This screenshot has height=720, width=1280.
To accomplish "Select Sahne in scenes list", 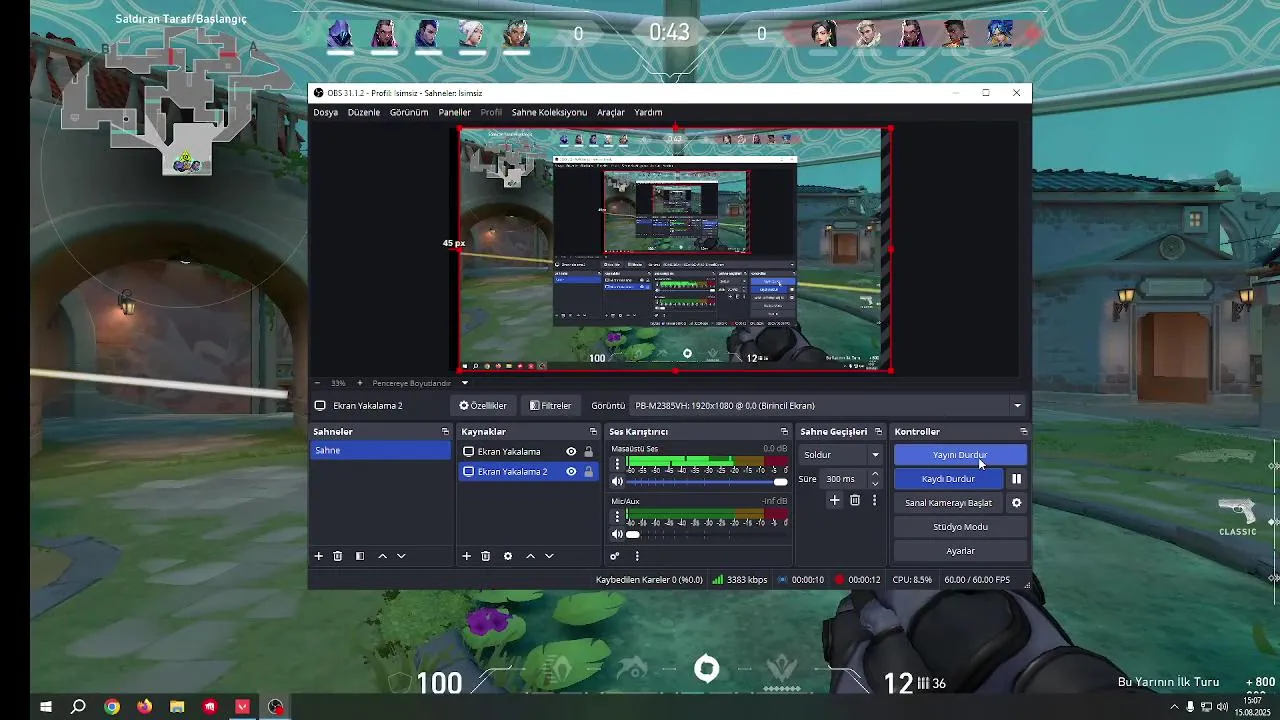I will click(x=381, y=451).
